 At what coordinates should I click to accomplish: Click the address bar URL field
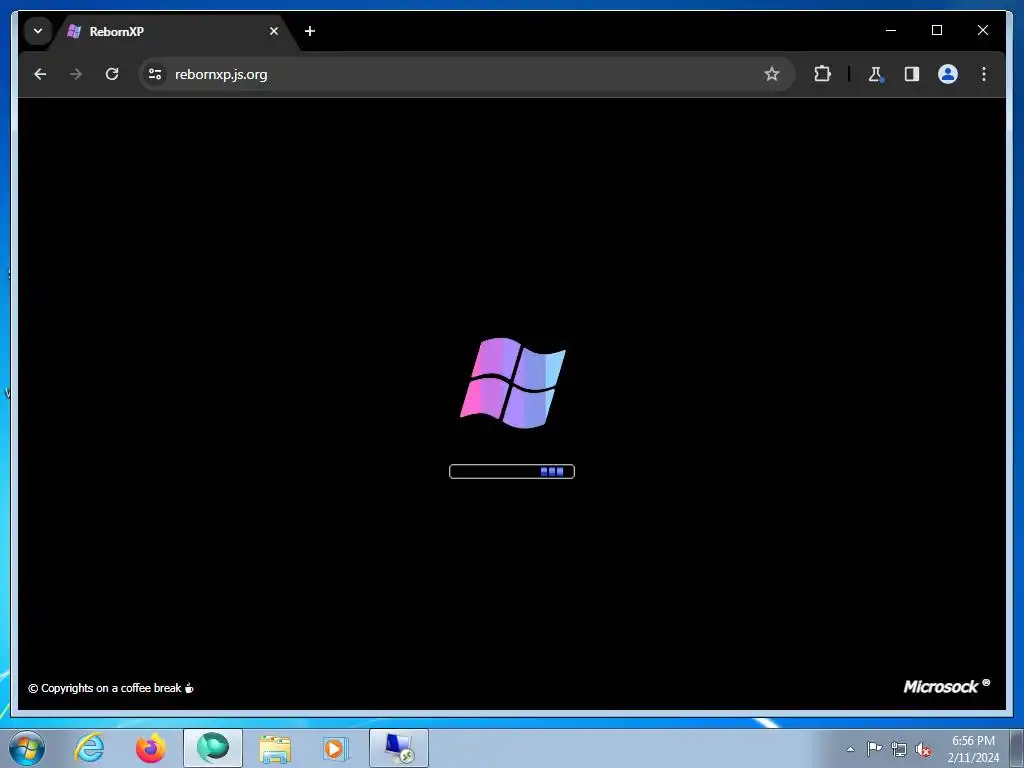pyautogui.click(x=466, y=74)
